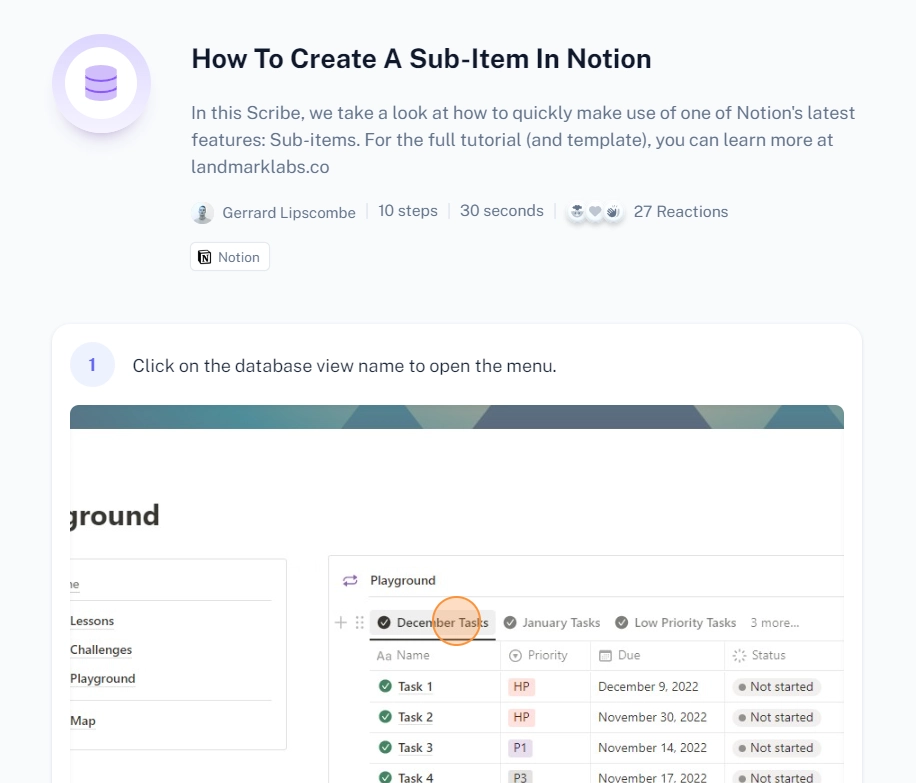
Task: Open Gerrard Lipscombe's avatar
Action: point(202,213)
